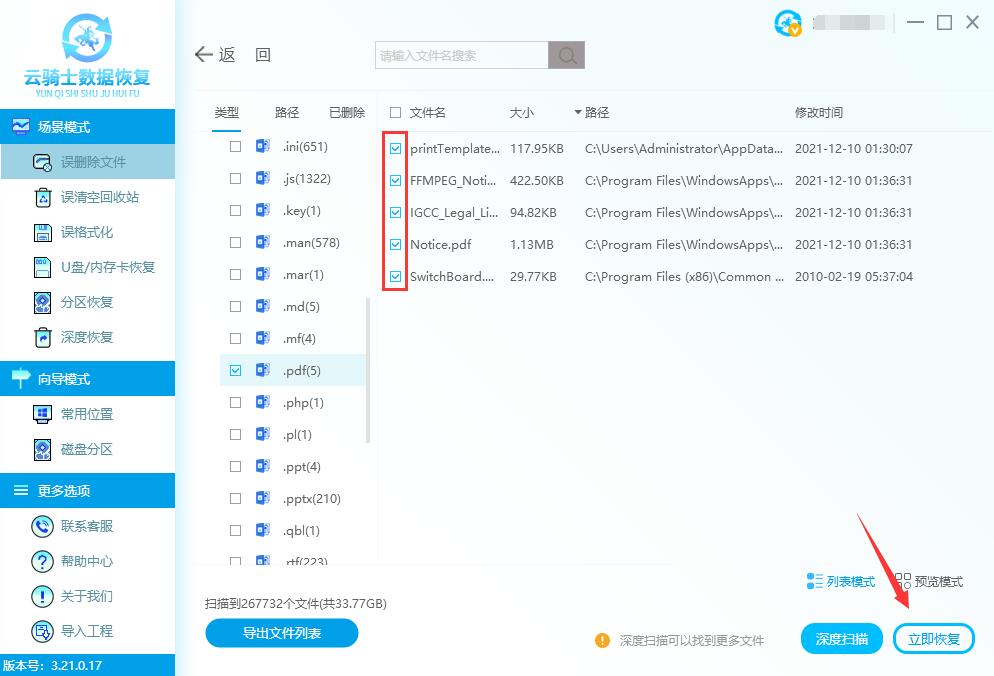Uncheck Notice.pdf checkbox
The image size is (994, 676).
click(x=396, y=244)
